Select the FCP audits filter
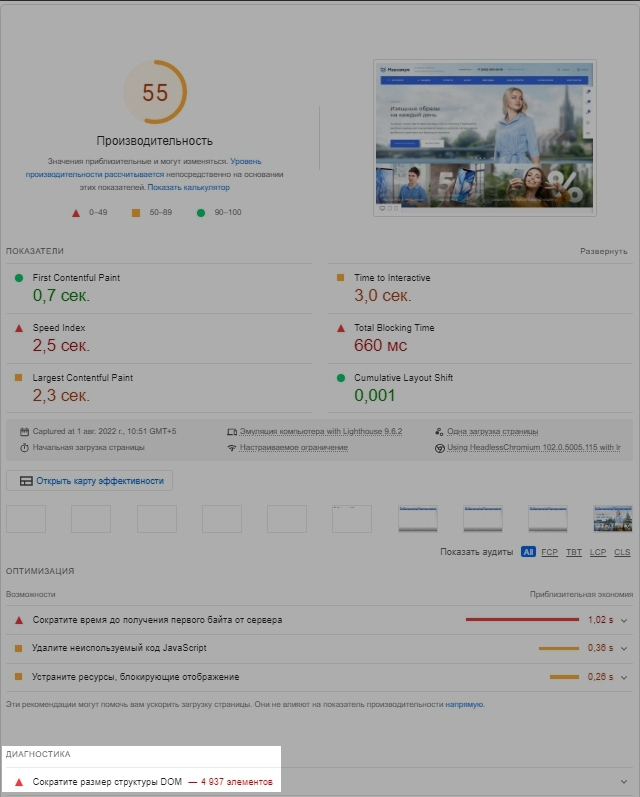This screenshot has height=797, width=640. pos(550,552)
